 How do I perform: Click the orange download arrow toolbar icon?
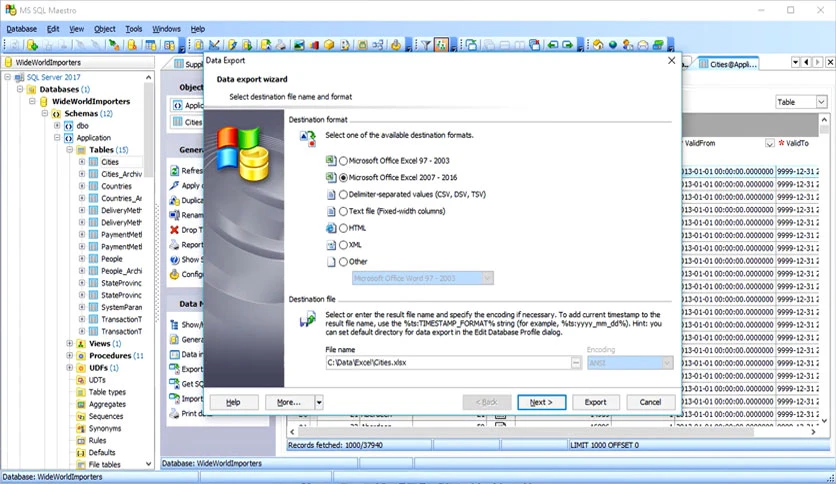coord(396,45)
